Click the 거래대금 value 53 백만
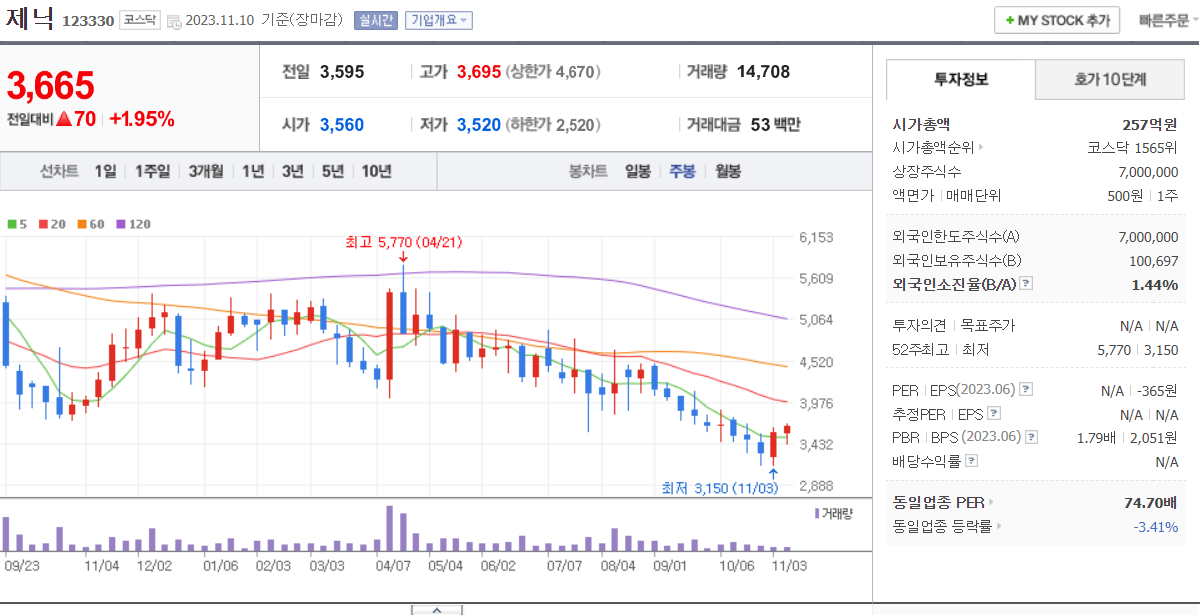The image size is (1203, 615). pos(775,125)
